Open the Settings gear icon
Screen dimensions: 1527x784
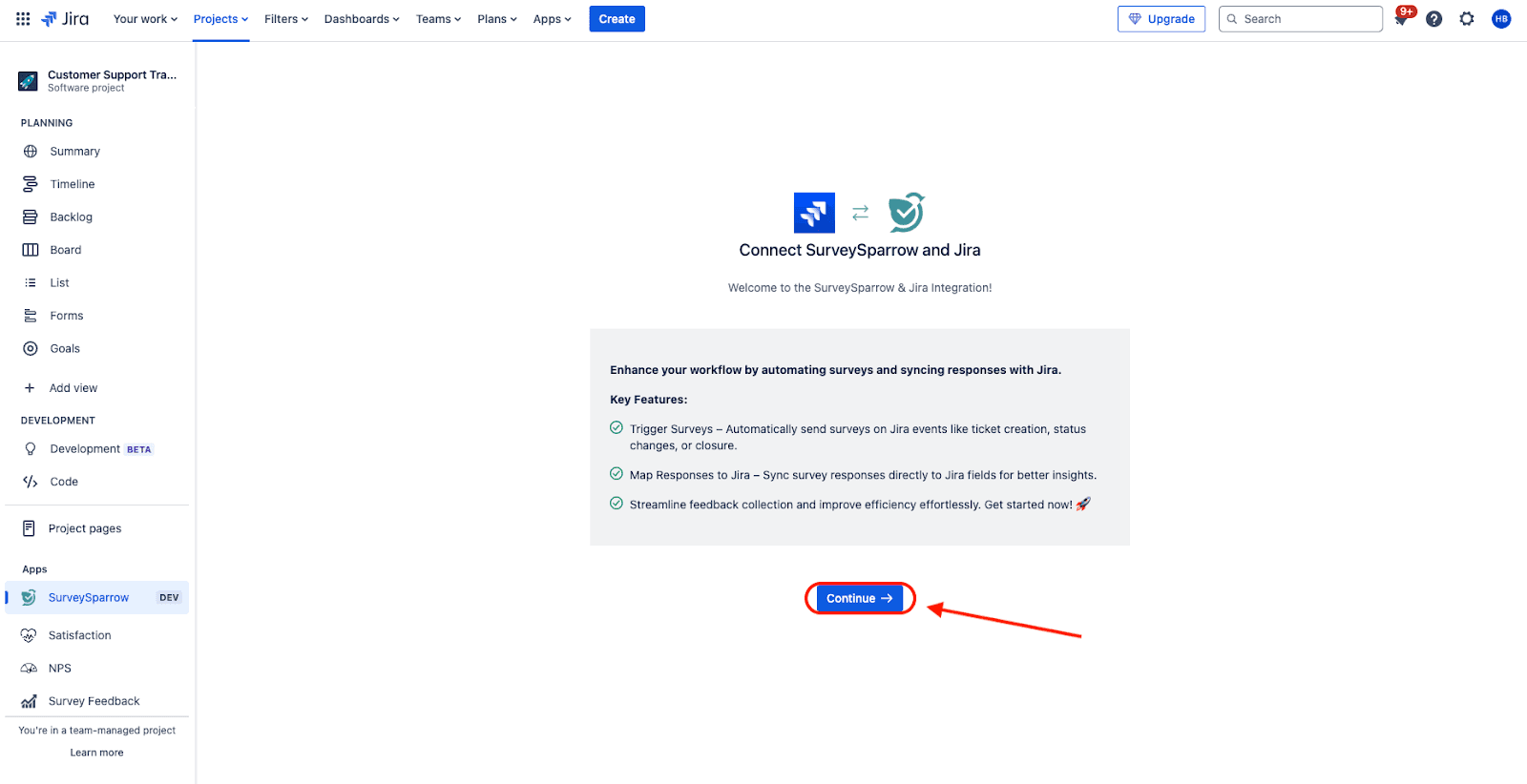pyautogui.click(x=1467, y=19)
